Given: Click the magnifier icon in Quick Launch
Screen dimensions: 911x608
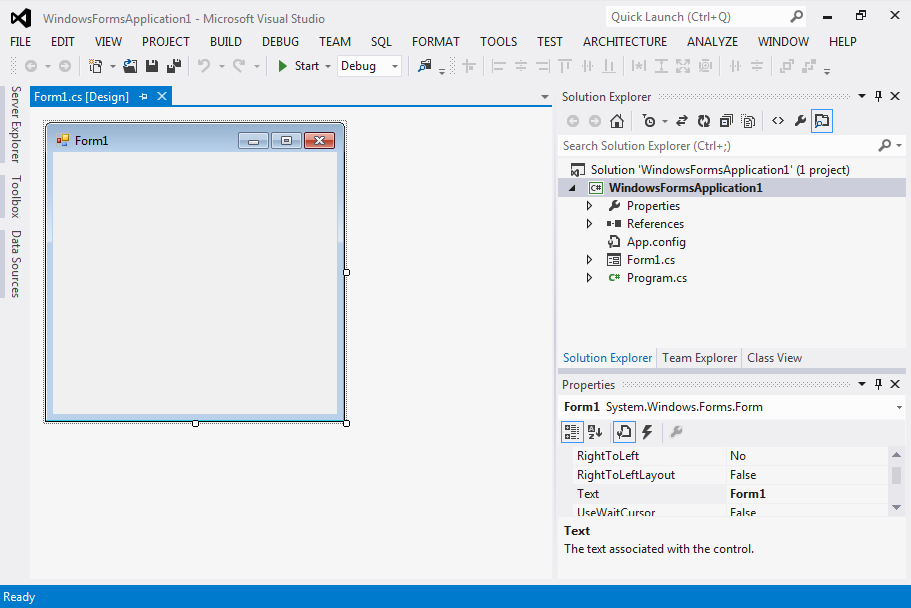Looking at the screenshot, I should (x=797, y=17).
